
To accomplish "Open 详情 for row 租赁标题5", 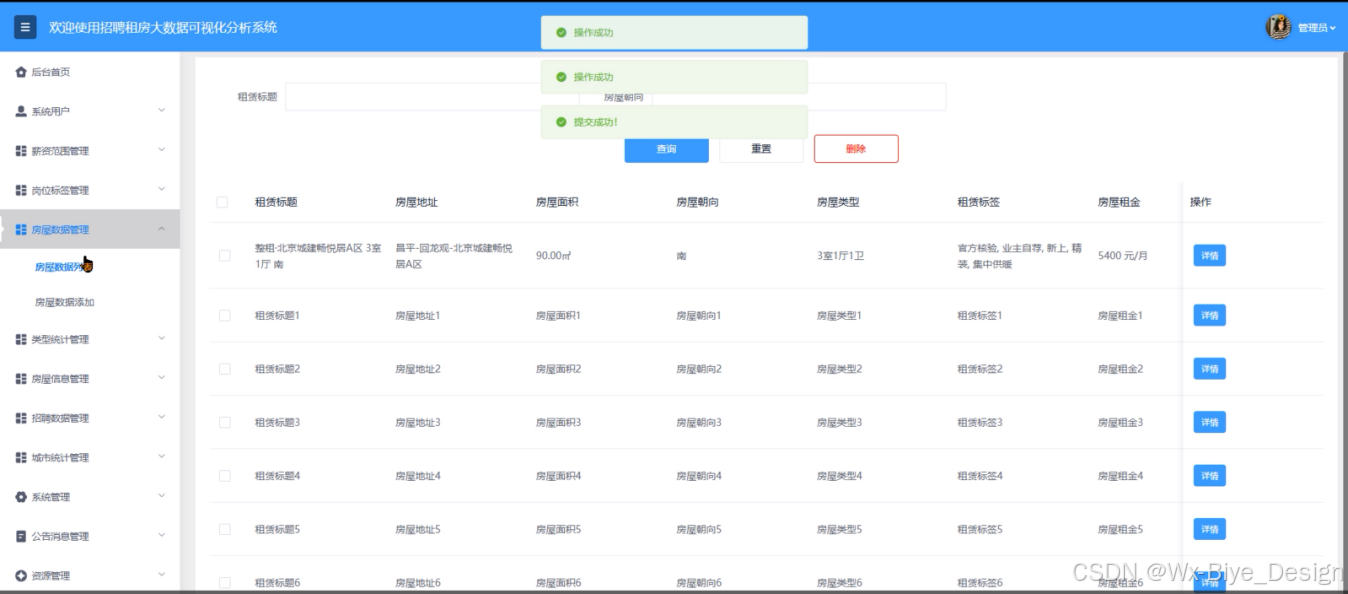I will pyautogui.click(x=1209, y=529).
